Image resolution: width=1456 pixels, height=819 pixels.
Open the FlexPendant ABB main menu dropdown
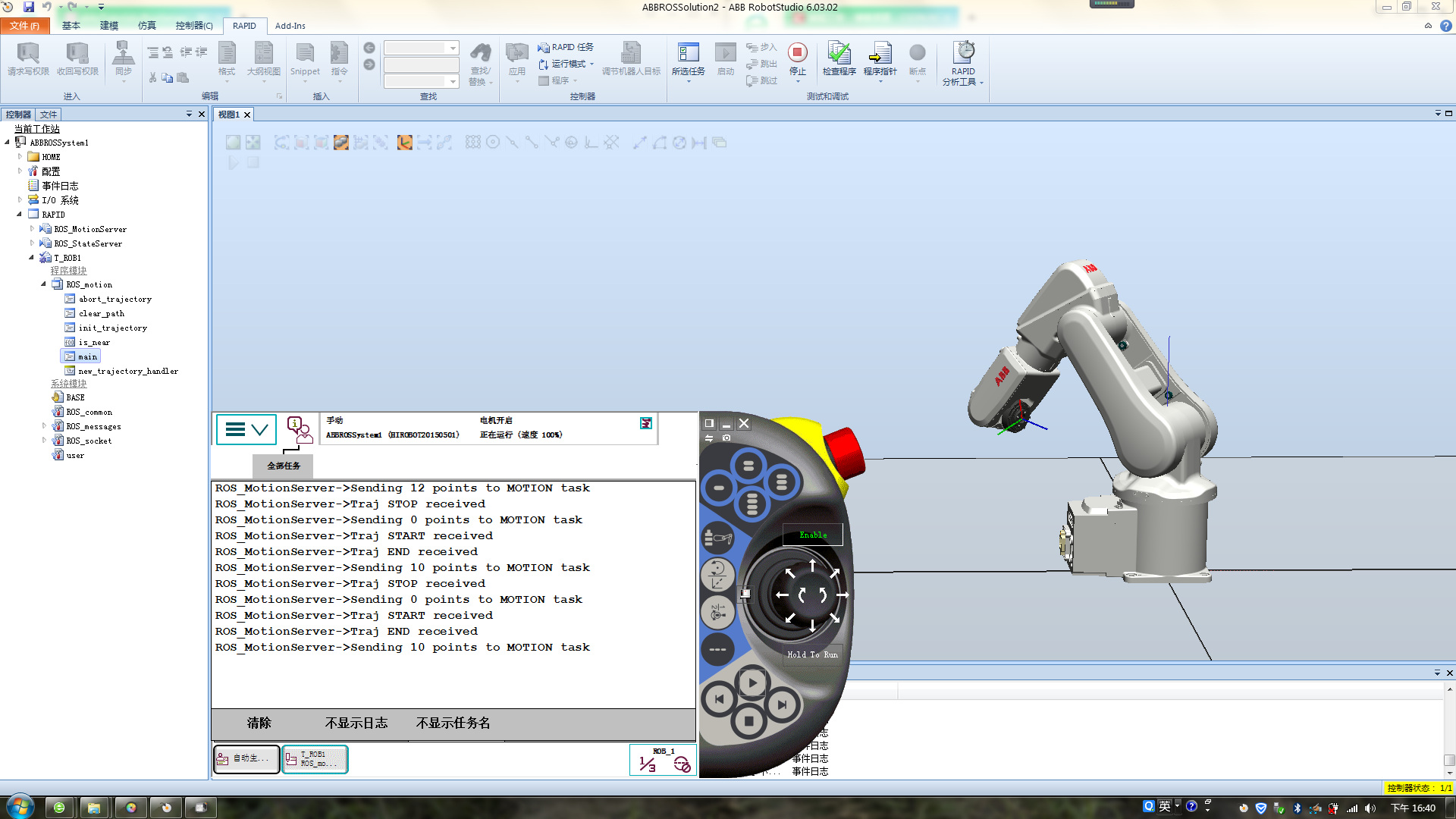pos(246,430)
